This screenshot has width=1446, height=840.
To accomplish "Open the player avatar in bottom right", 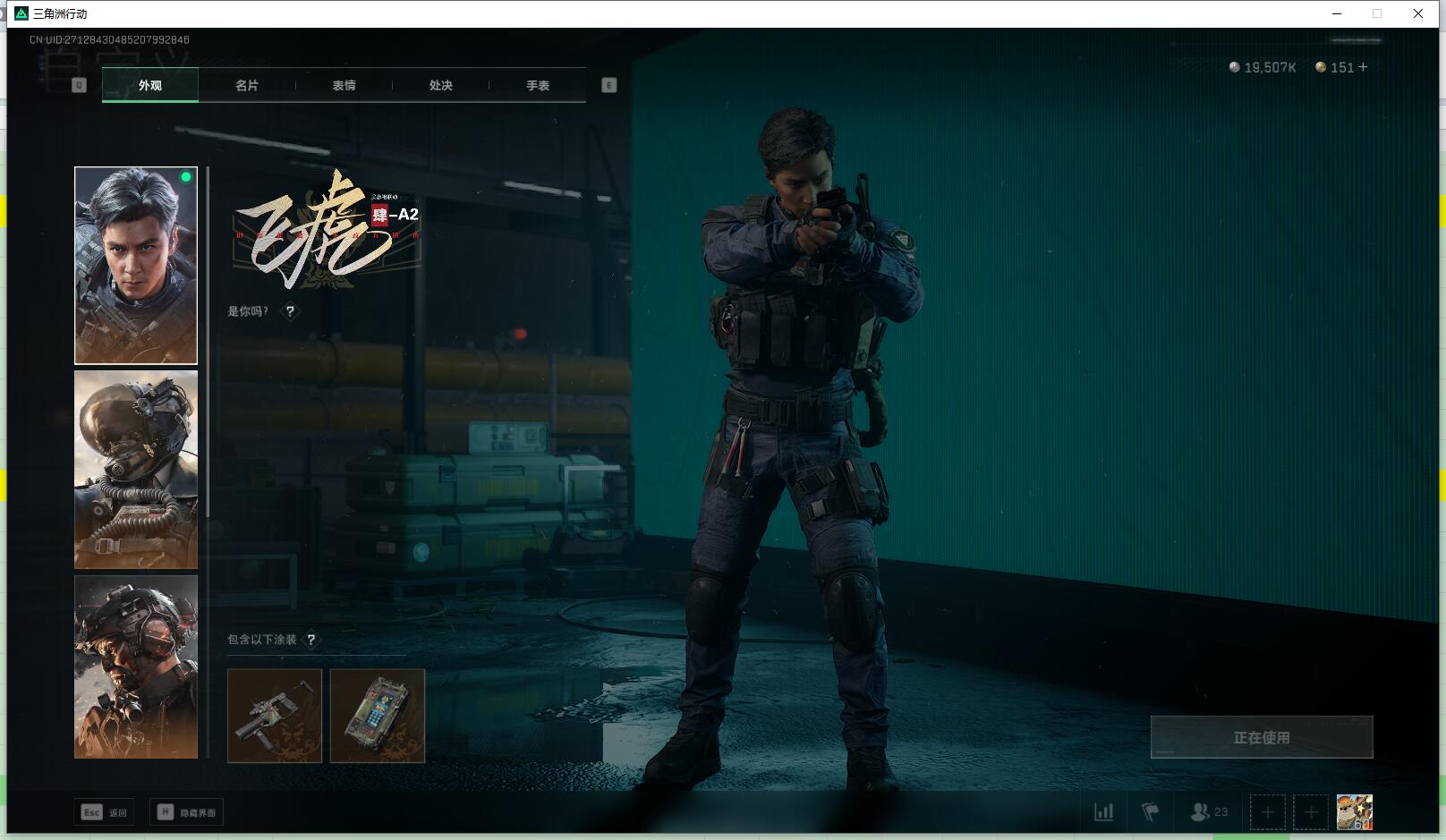I will [1355, 812].
